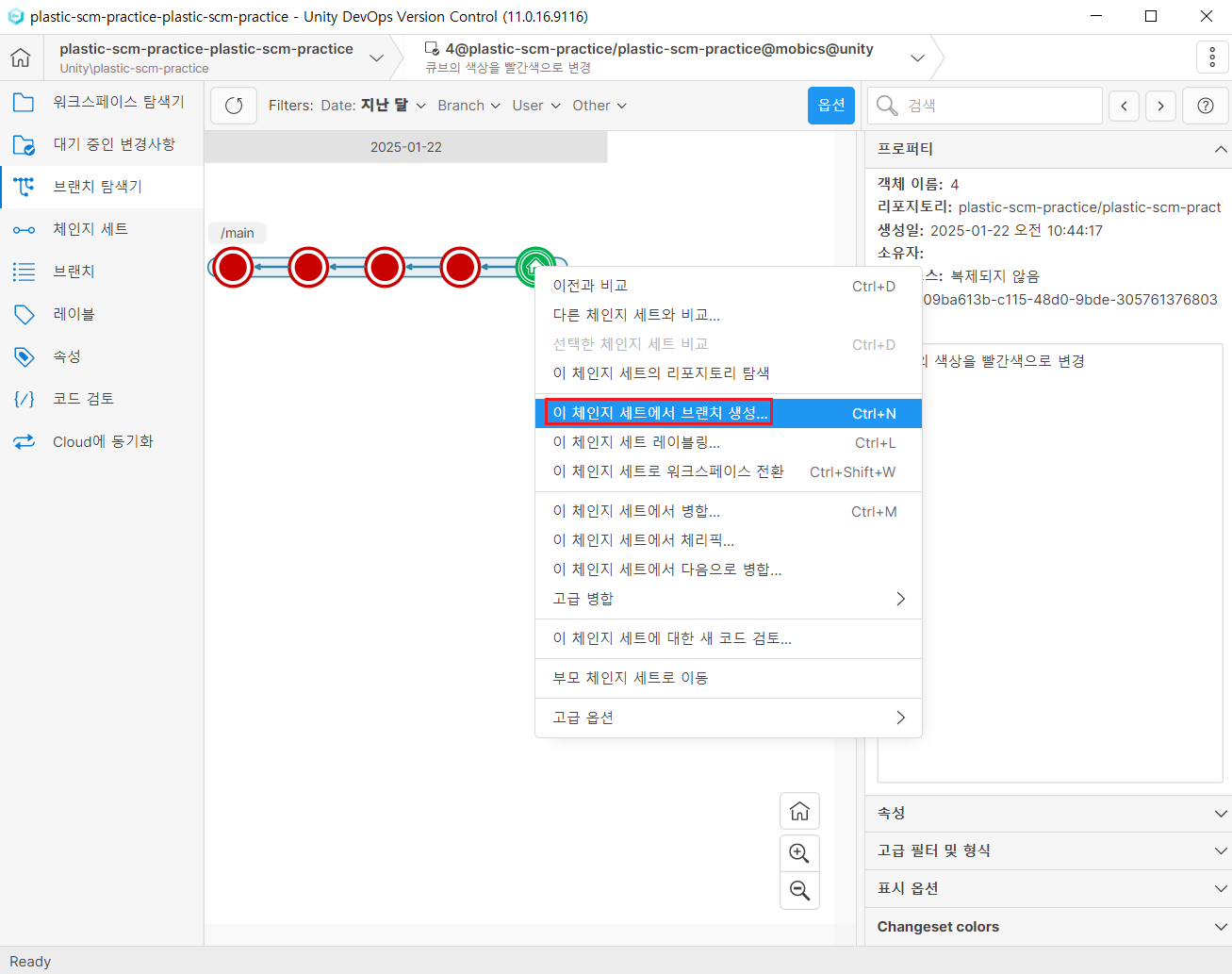Click the 생성일 2025-01-22 property line
This screenshot has height=974, width=1232.
[990, 230]
